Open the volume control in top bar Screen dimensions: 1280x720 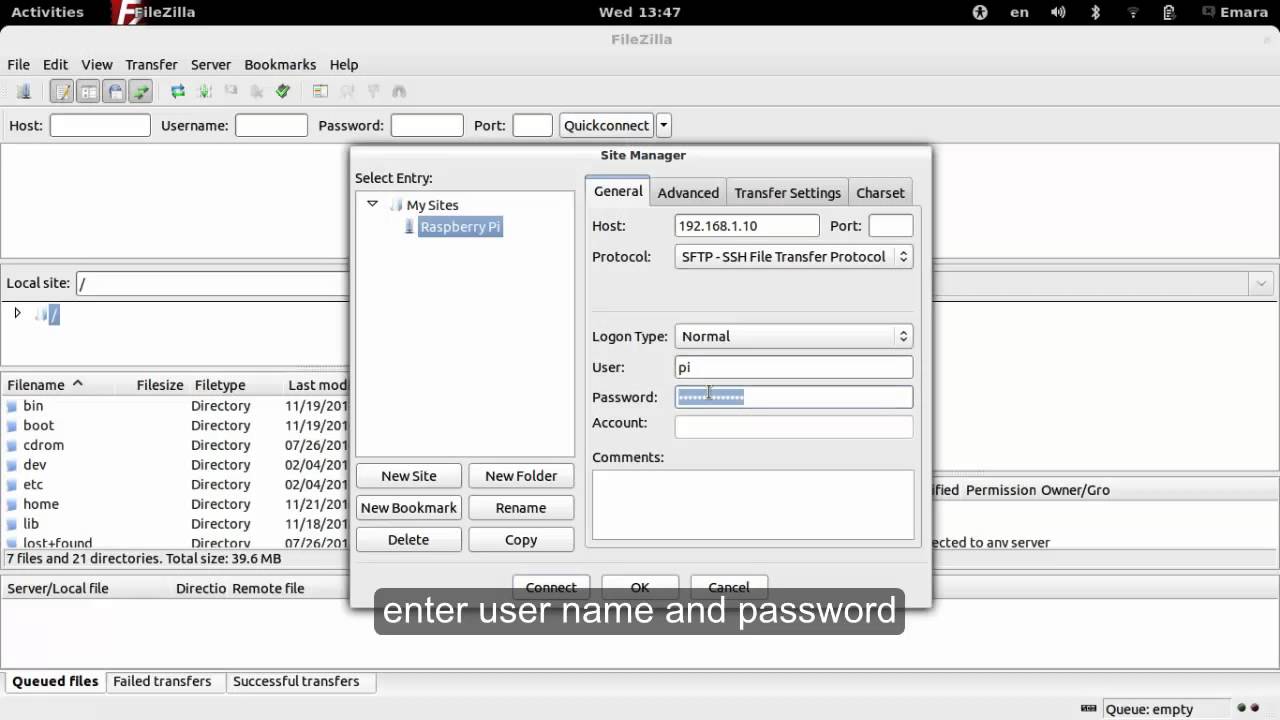coord(1059,12)
